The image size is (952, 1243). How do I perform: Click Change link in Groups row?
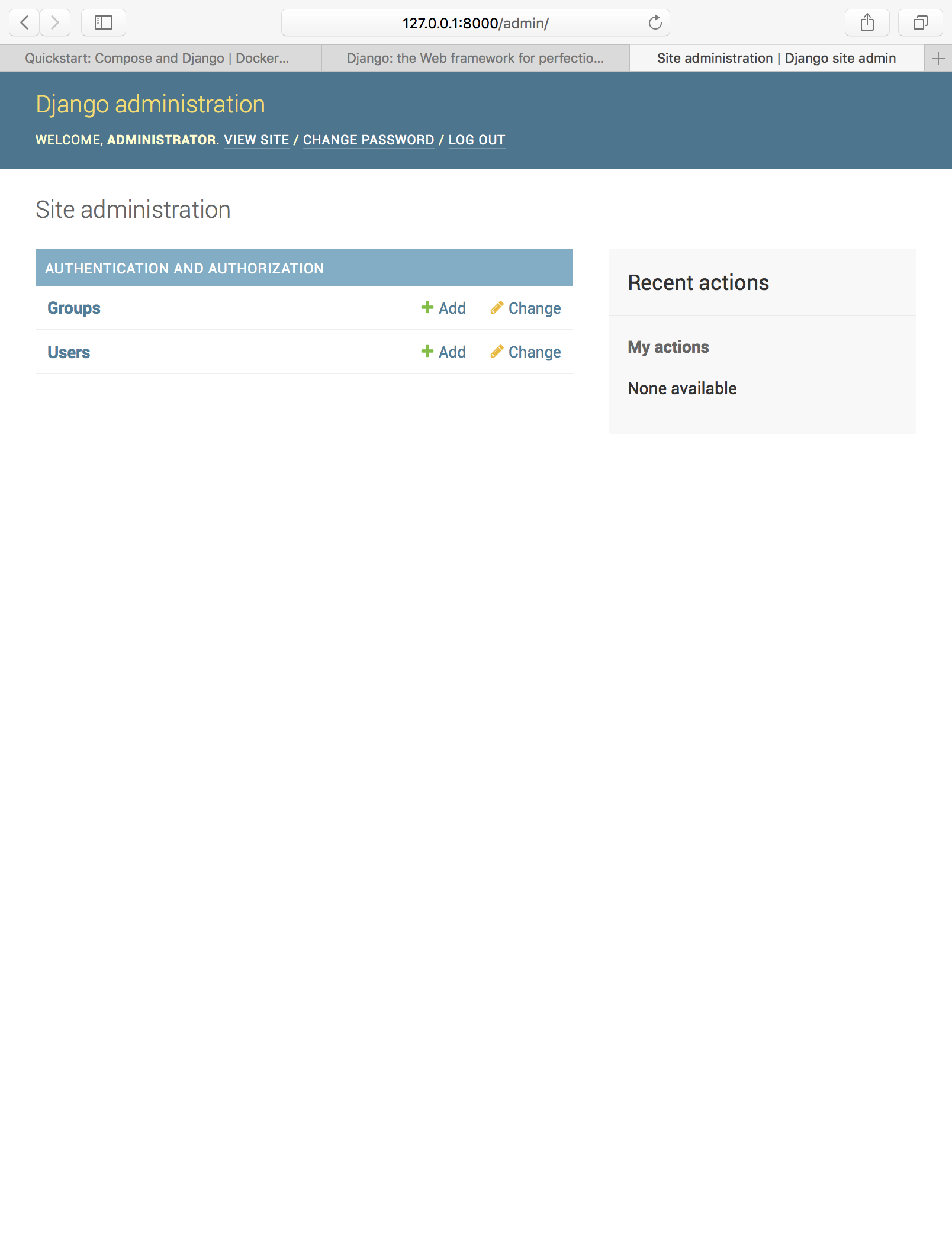point(534,308)
